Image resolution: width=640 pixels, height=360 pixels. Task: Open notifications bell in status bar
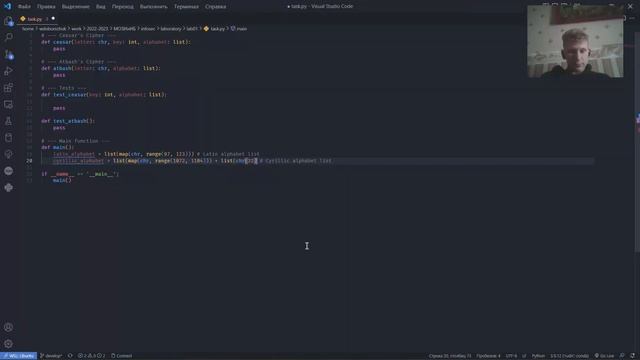coord(632,356)
